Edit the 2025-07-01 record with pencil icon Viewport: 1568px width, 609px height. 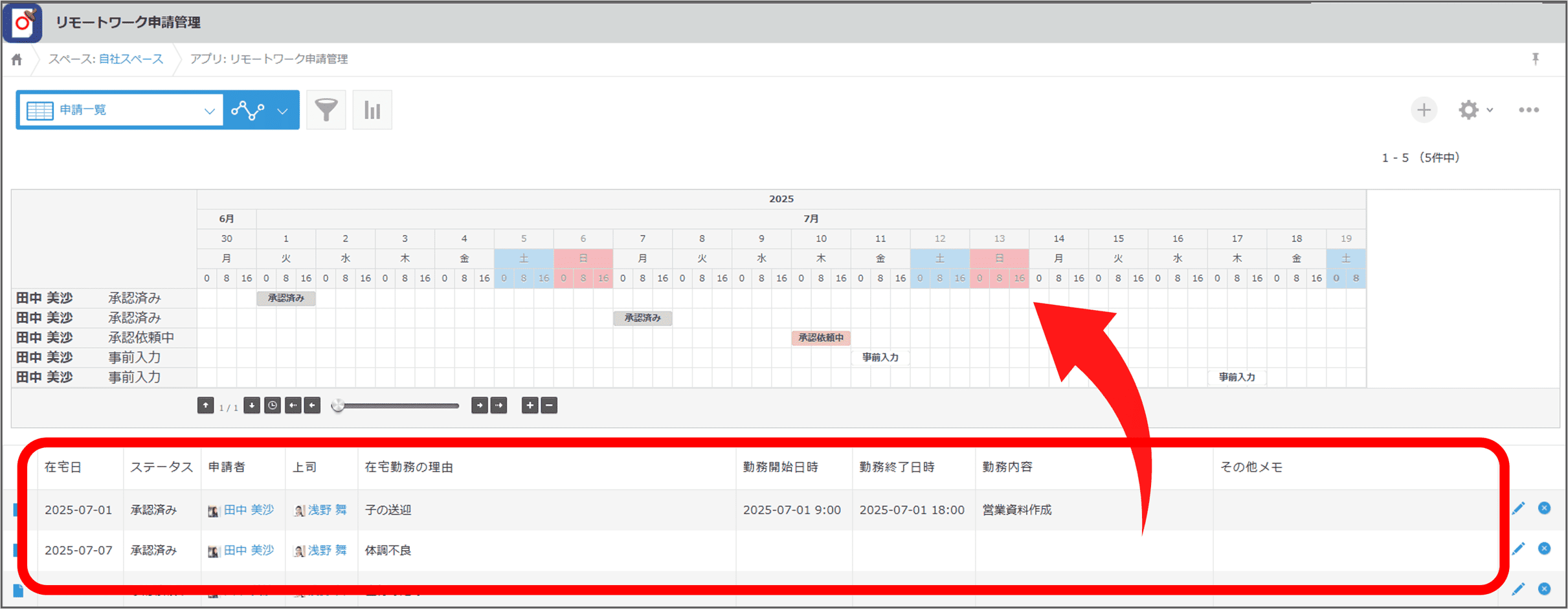[x=1518, y=509]
